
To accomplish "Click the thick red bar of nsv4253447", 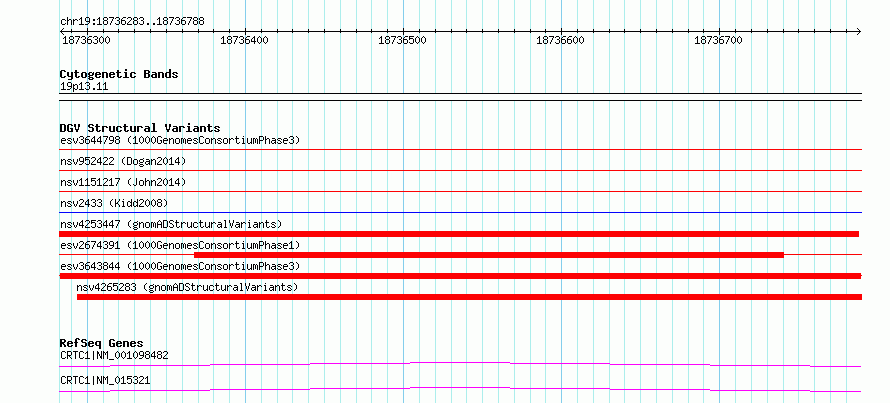I will (459, 234).
